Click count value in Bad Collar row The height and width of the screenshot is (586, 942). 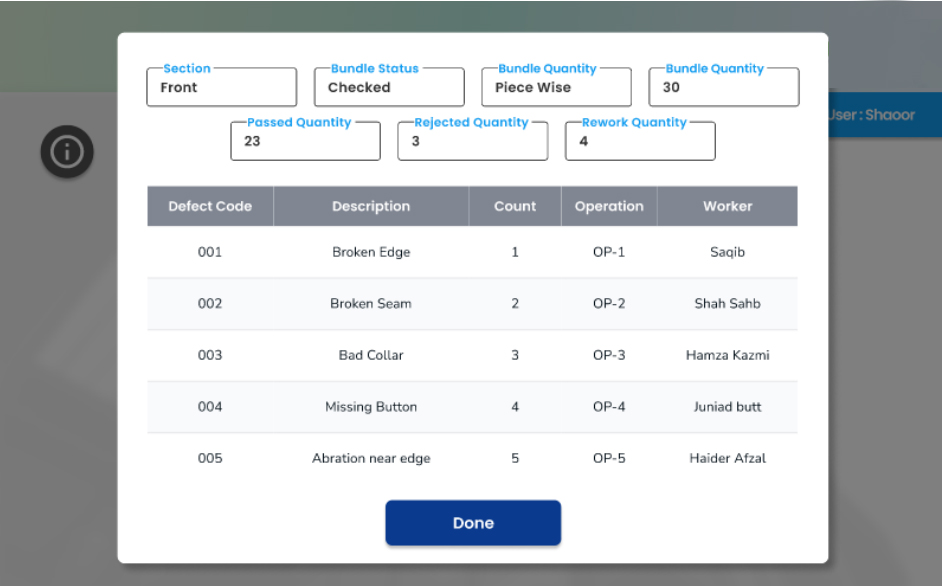(x=515, y=355)
